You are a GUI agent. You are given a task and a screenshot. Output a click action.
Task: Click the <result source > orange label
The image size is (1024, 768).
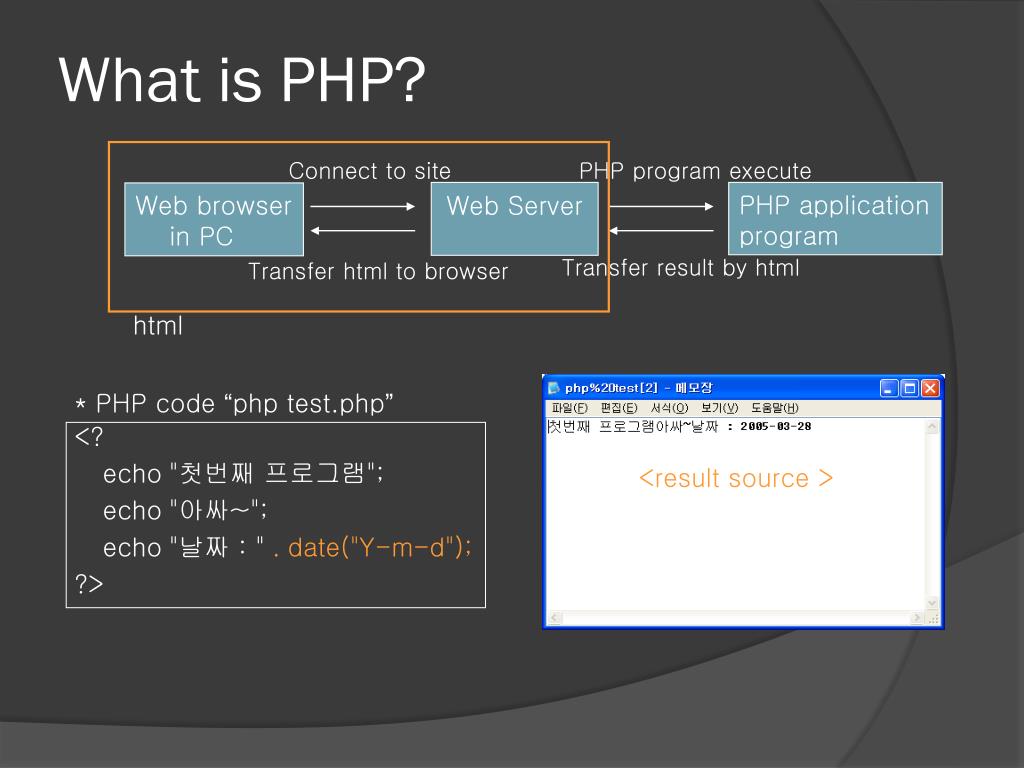(736, 479)
